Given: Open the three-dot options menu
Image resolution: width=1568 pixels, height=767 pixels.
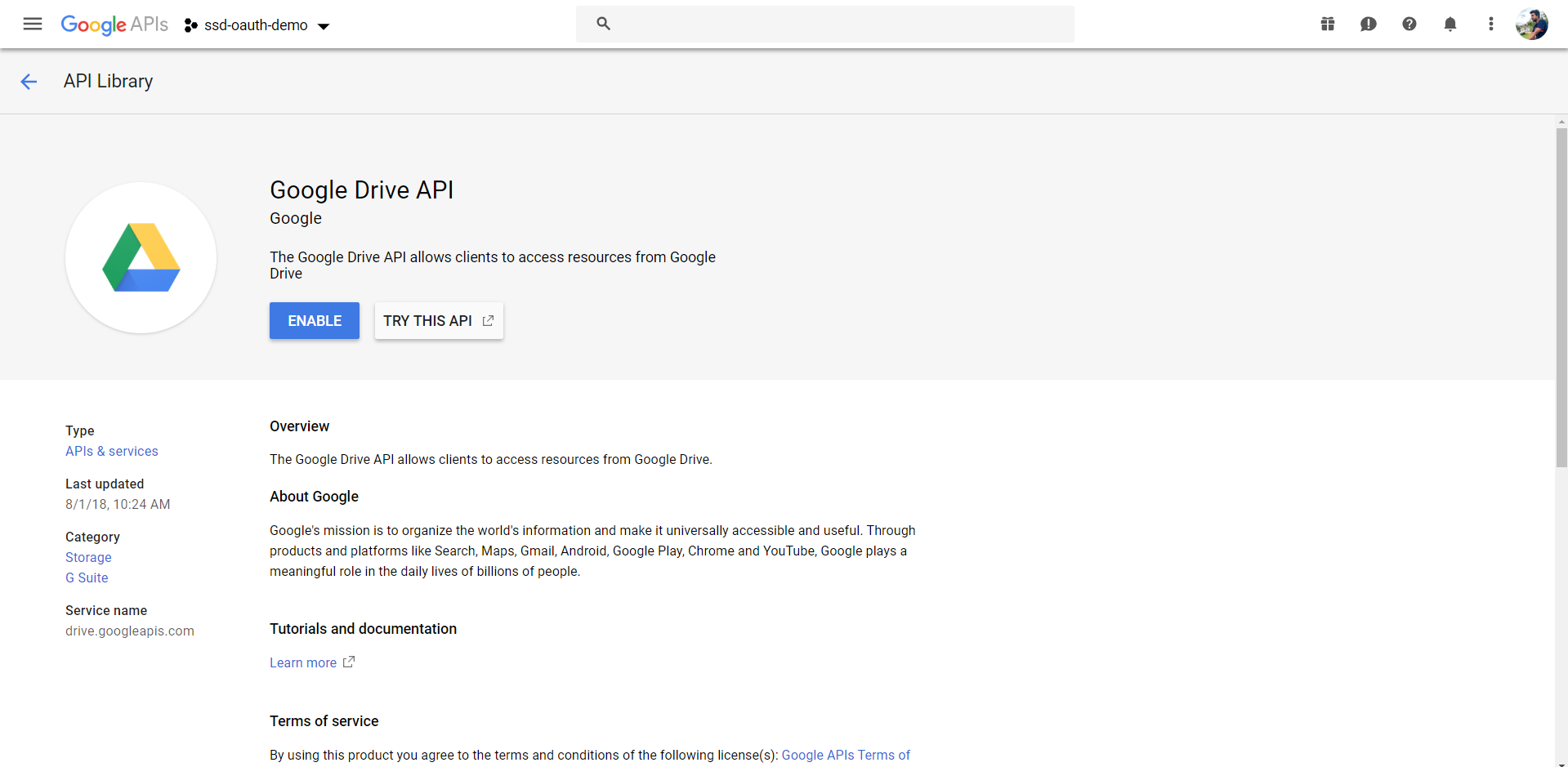Looking at the screenshot, I should pyautogui.click(x=1490, y=25).
